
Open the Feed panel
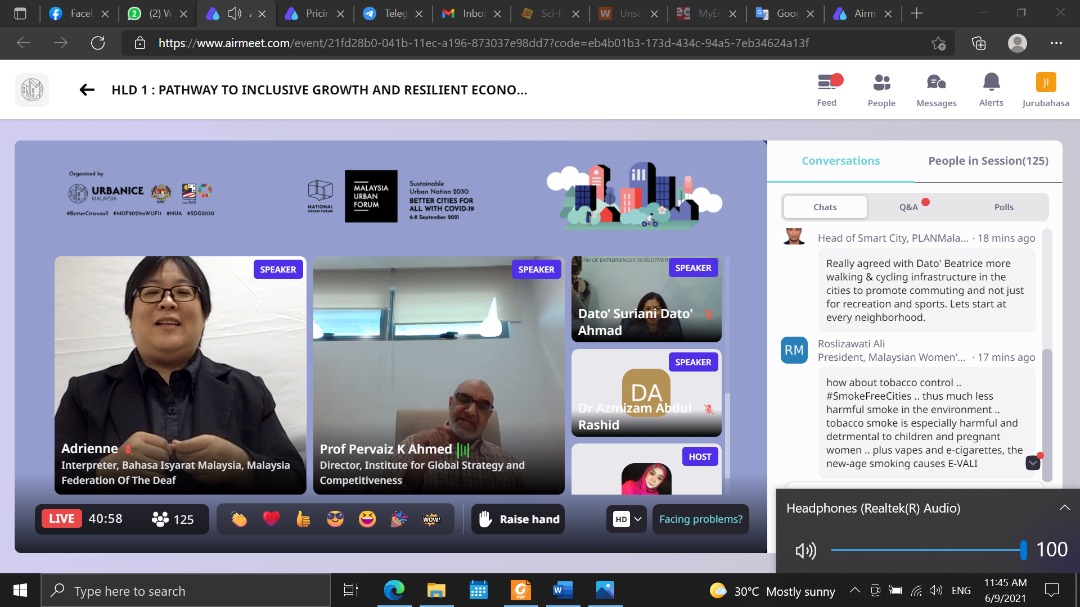[x=827, y=90]
